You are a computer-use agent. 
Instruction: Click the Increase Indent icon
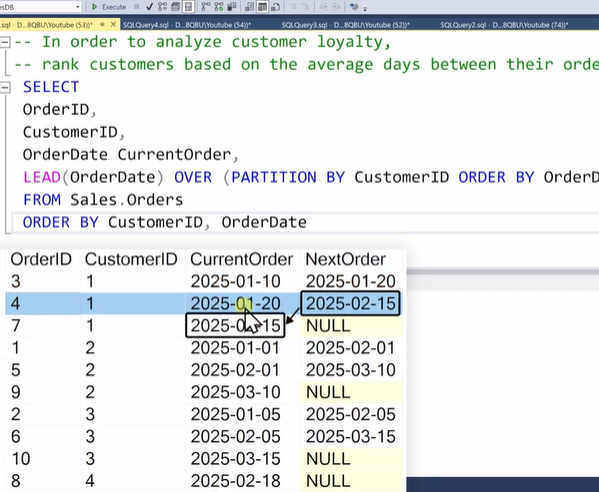[x=336, y=7]
